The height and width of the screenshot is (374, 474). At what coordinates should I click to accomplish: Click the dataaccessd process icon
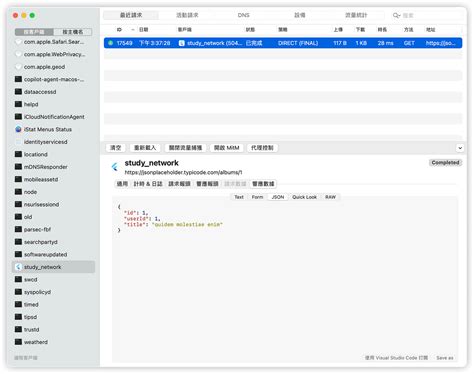click(x=18, y=92)
